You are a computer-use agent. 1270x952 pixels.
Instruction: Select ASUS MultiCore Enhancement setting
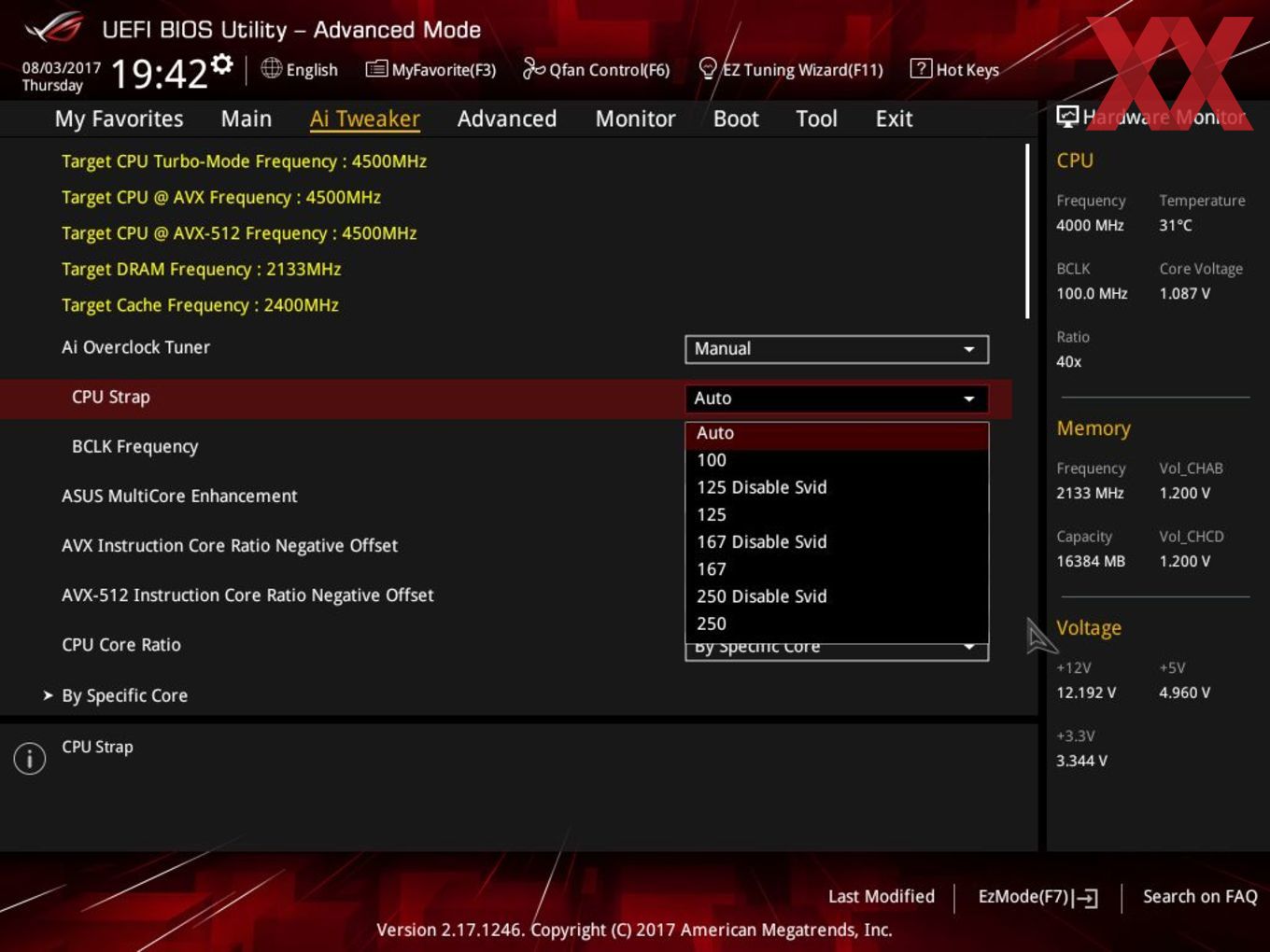tap(179, 497)
